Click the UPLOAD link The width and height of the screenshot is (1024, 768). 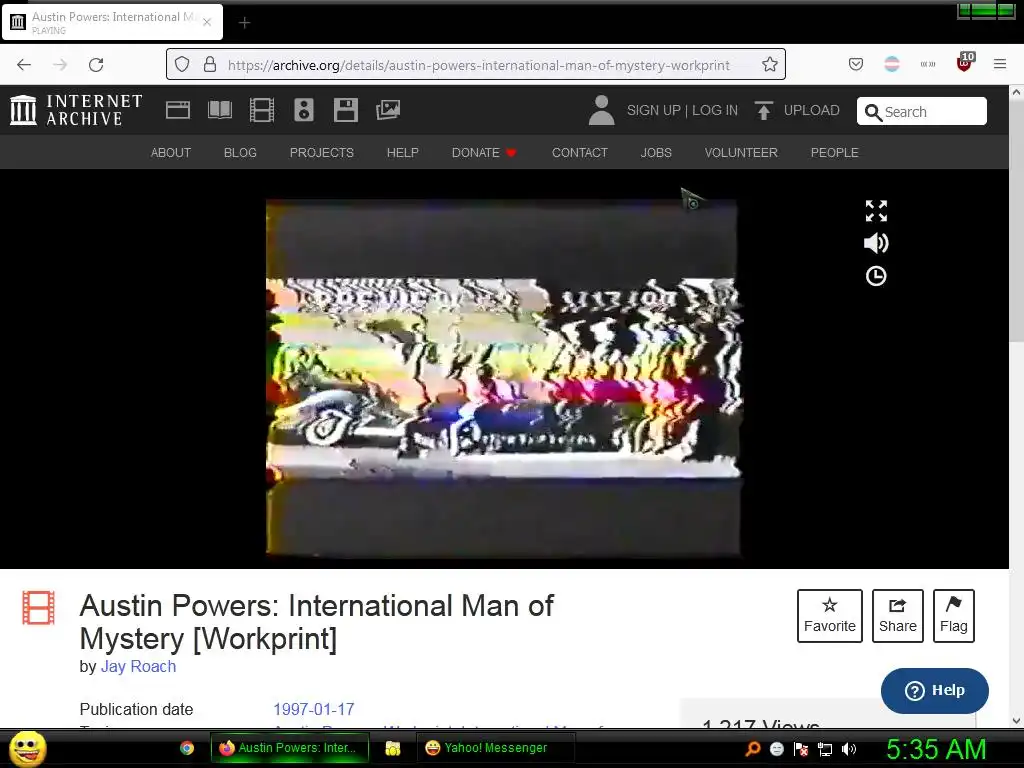point(812,110)
